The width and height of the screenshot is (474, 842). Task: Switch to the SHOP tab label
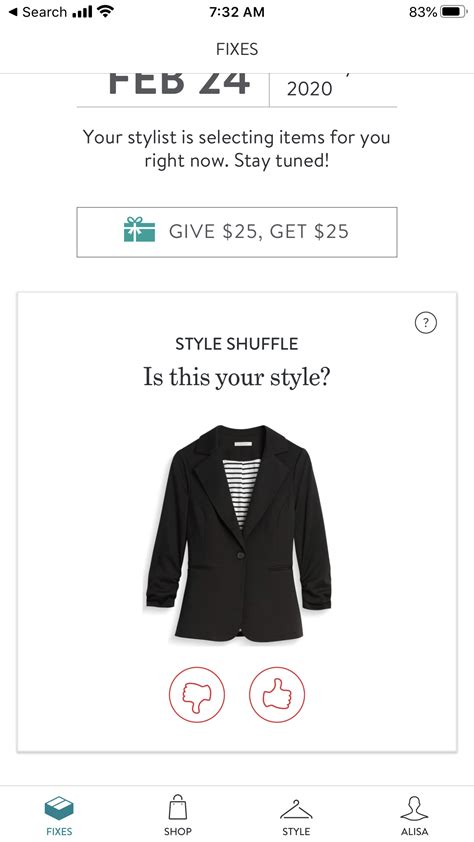pos(178,831)
